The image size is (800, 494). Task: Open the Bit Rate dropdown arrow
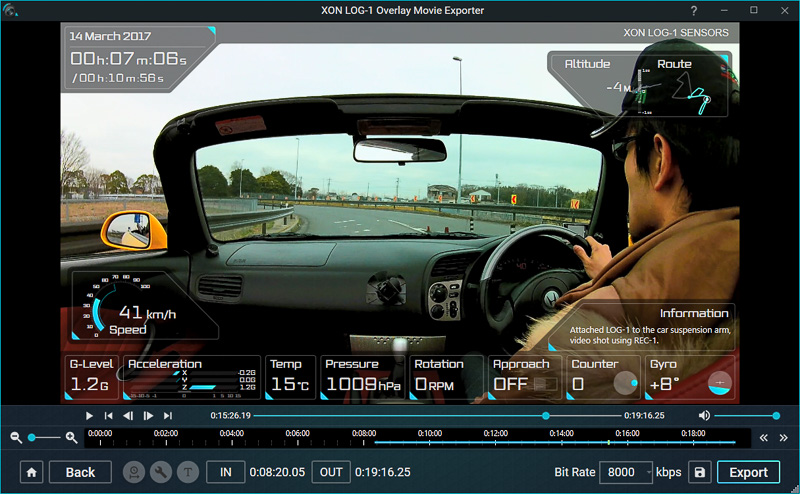tap(648, 473)
